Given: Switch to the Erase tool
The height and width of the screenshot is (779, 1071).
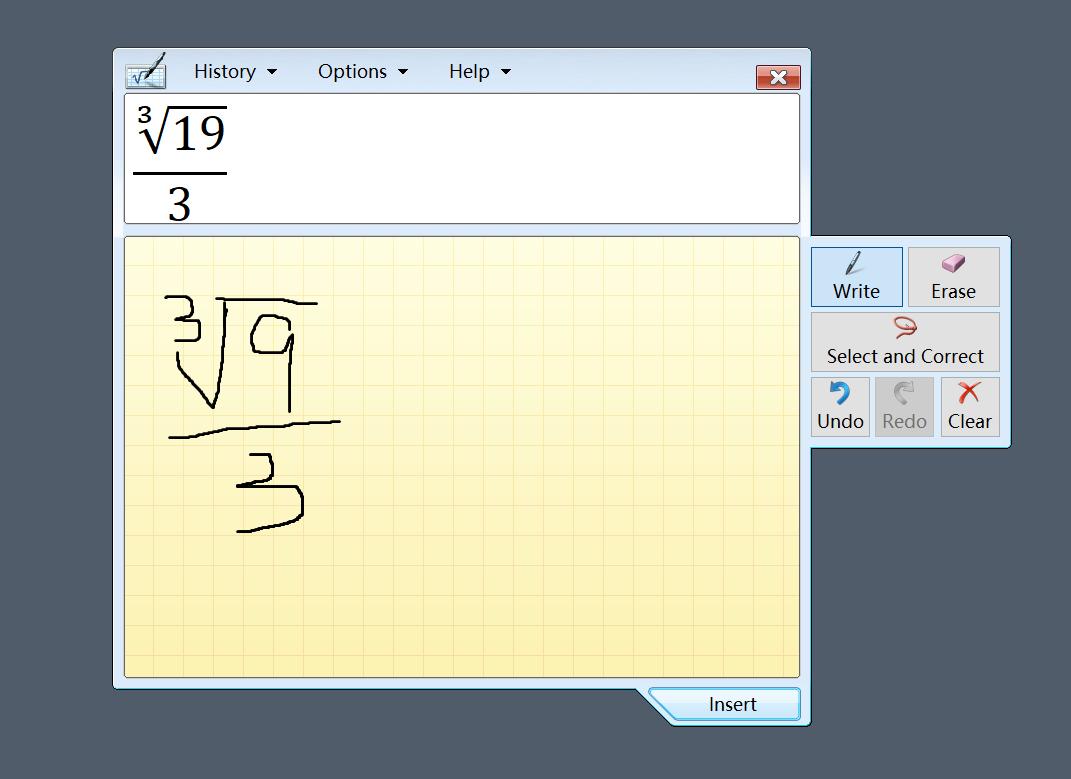Looking at the screenshot, I should pyautogui.click(x=952, y=277).
